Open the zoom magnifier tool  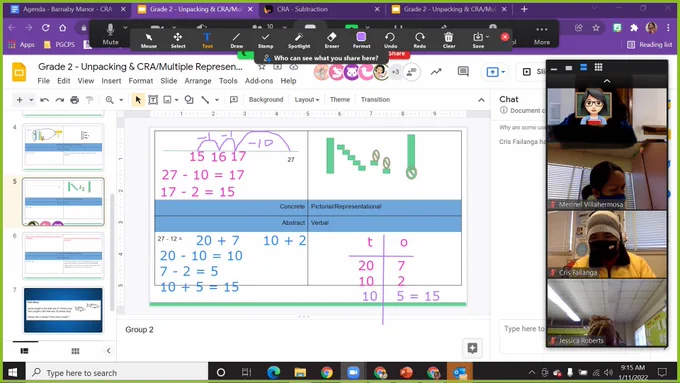pyautogui.click(x=109, y=100)
